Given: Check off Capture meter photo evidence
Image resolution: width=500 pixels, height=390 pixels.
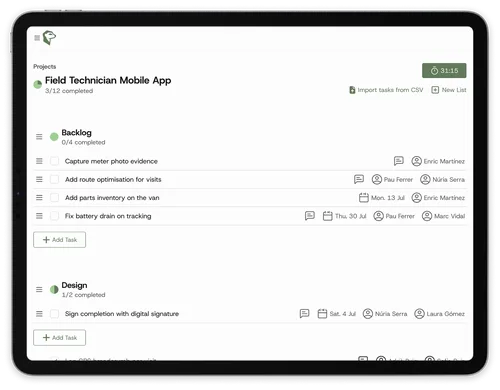Looking at the screenshot, I should click(54, 161).
